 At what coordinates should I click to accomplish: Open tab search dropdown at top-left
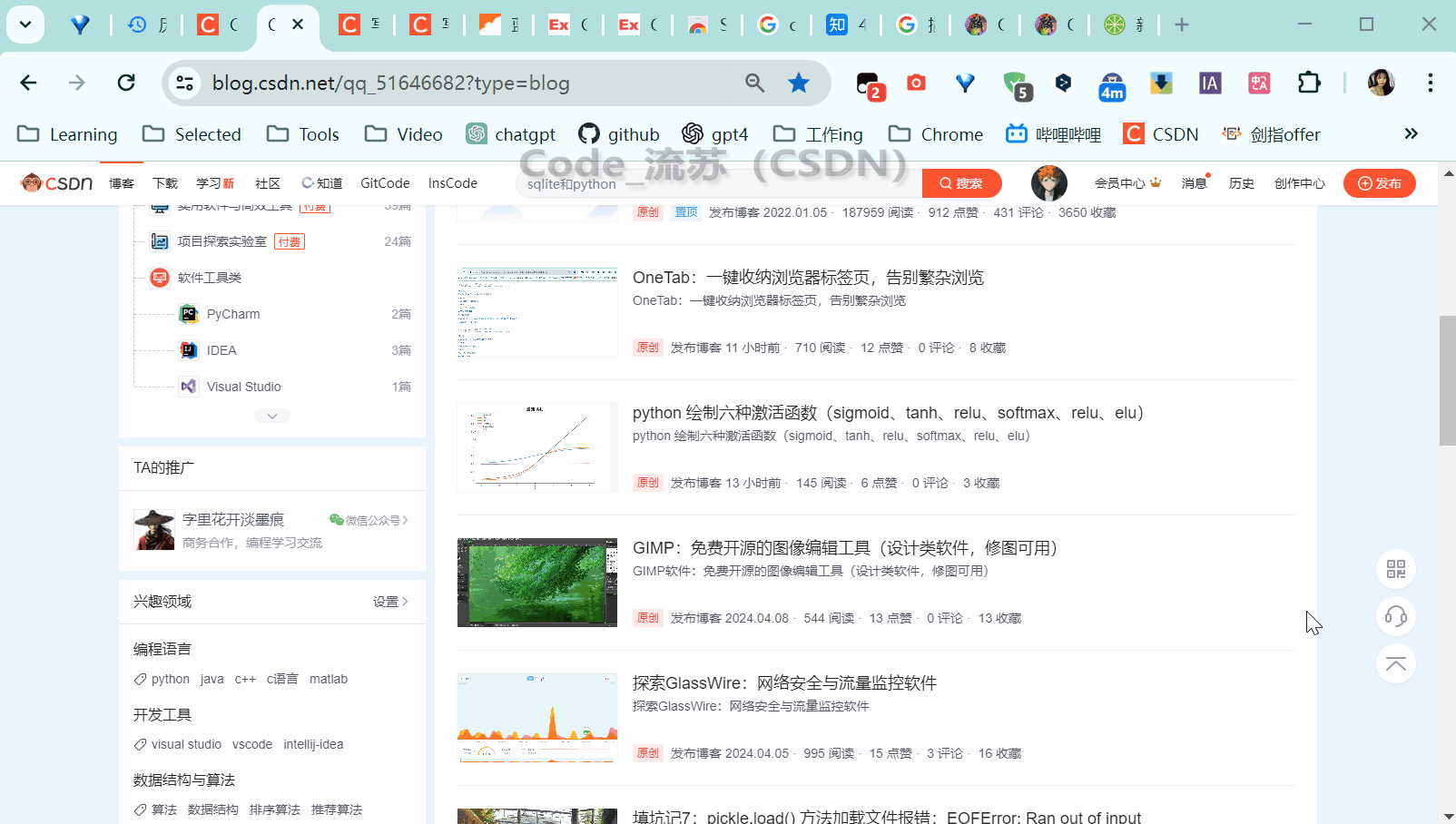click(x=25, y=25)
